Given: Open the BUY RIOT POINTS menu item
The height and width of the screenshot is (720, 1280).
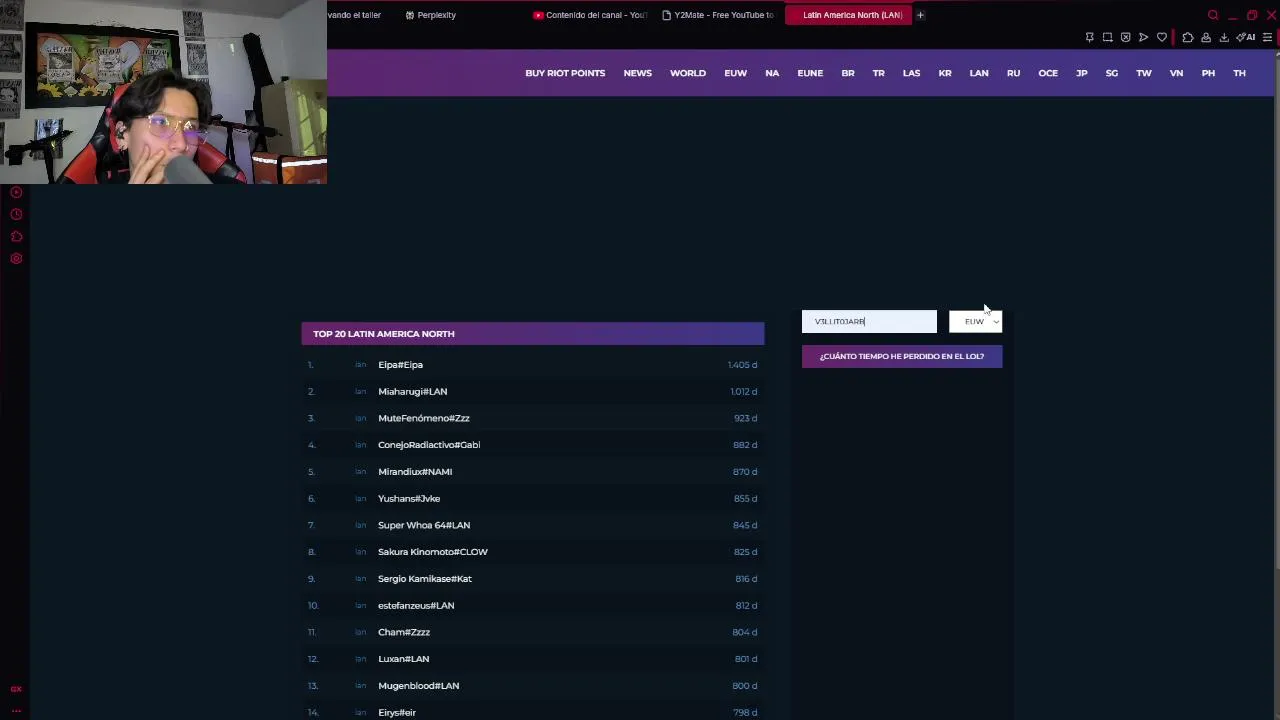Looking at the screenshot, I should [x=565, y=73].
